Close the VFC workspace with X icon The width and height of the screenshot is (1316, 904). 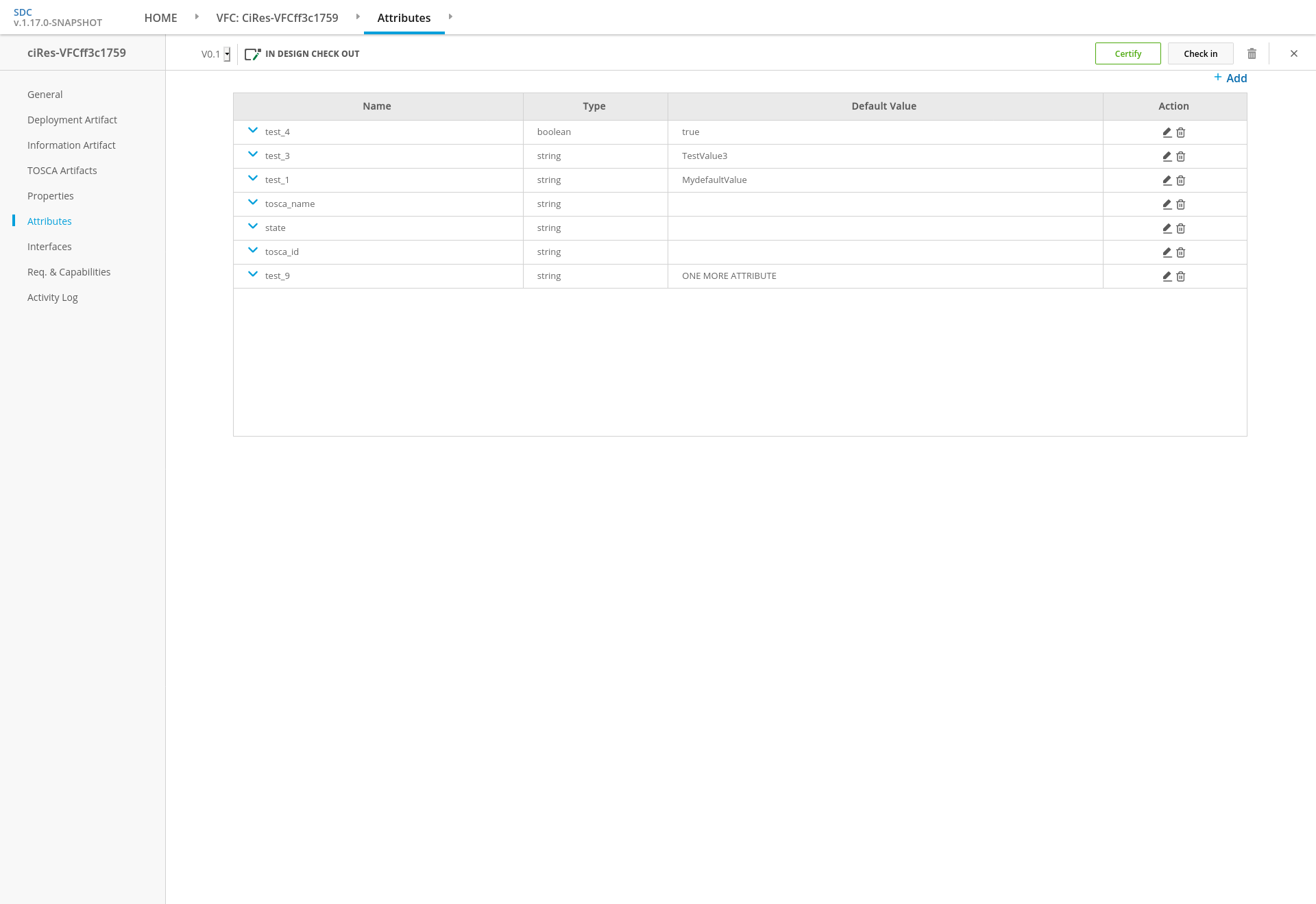click(1294, 53)
